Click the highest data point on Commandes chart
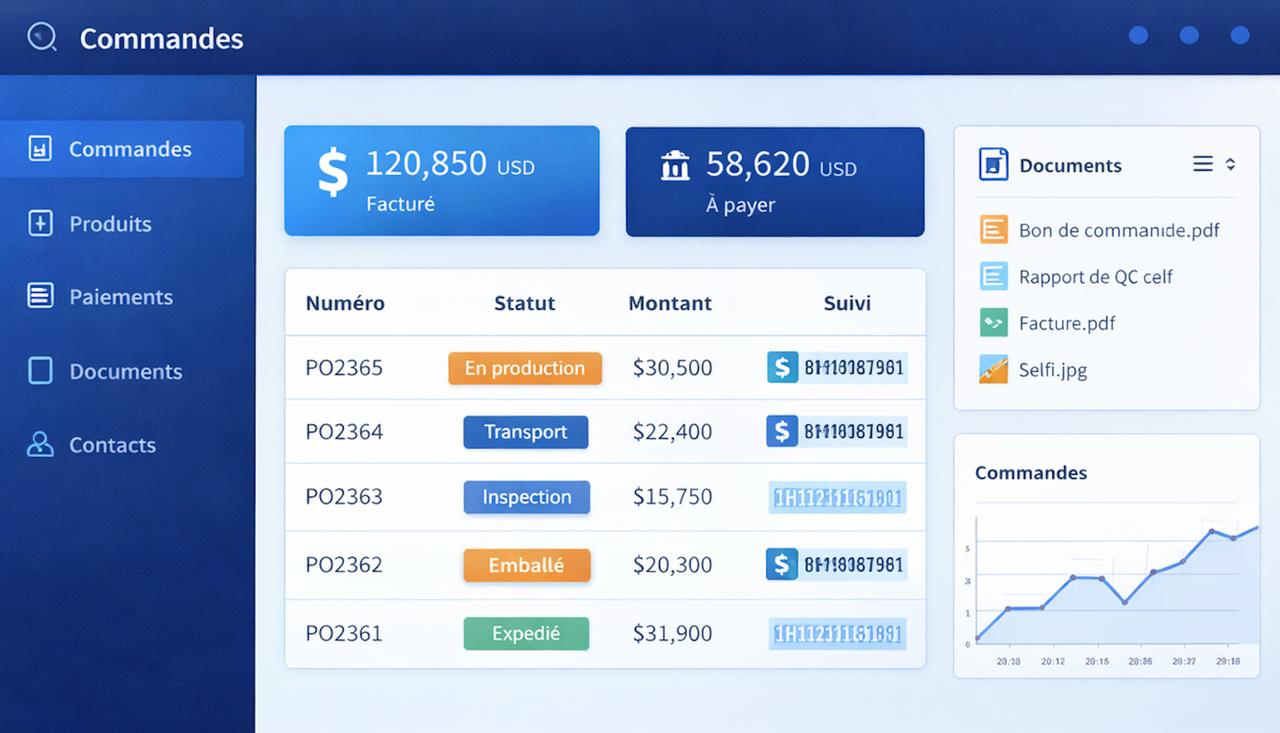Screen dimensions: 1280x733 1211,531
